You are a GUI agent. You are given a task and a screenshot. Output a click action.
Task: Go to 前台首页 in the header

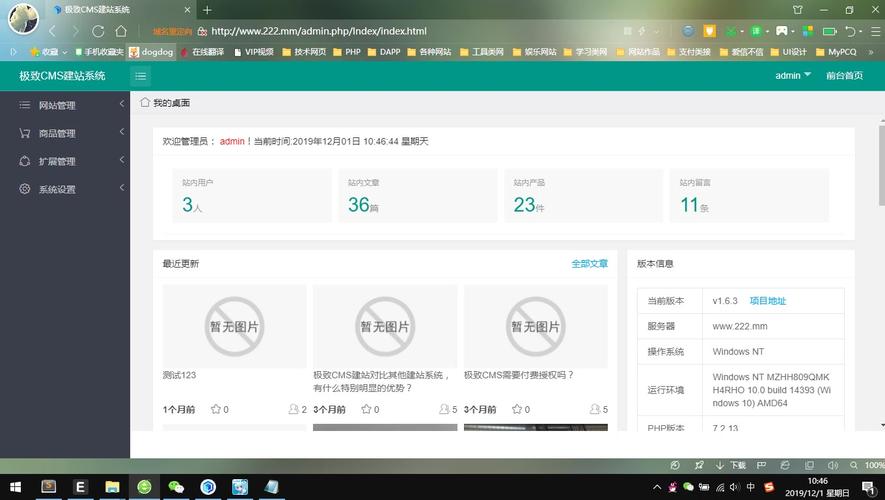click(844, 76)
